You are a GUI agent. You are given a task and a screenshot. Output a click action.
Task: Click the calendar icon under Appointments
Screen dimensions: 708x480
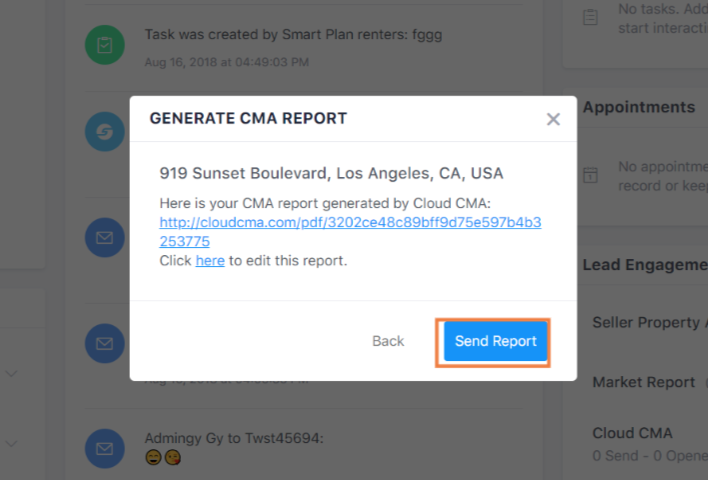click(x=591, y=175)
